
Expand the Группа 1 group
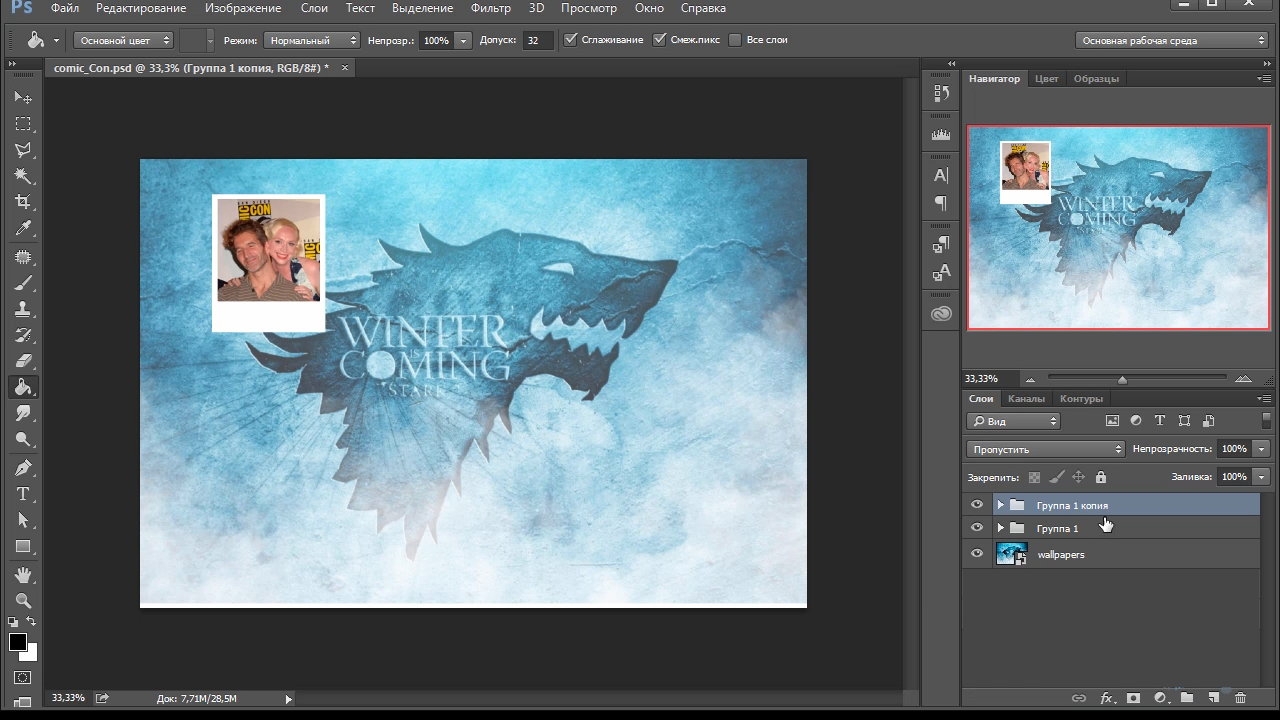(x=1000, y=528)
